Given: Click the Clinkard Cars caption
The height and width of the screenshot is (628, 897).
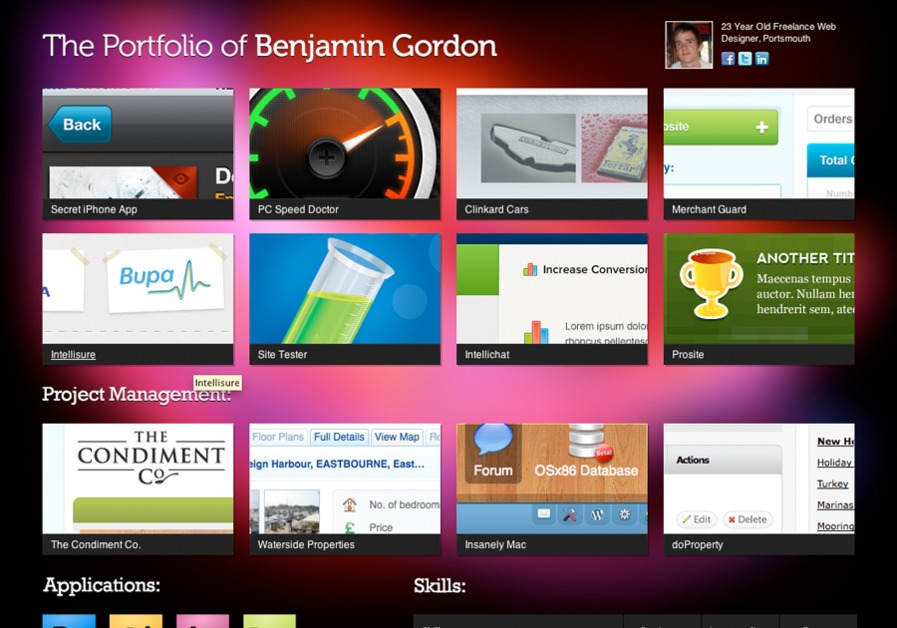Looking at the screenshot, I should click(x=497, y=209).
